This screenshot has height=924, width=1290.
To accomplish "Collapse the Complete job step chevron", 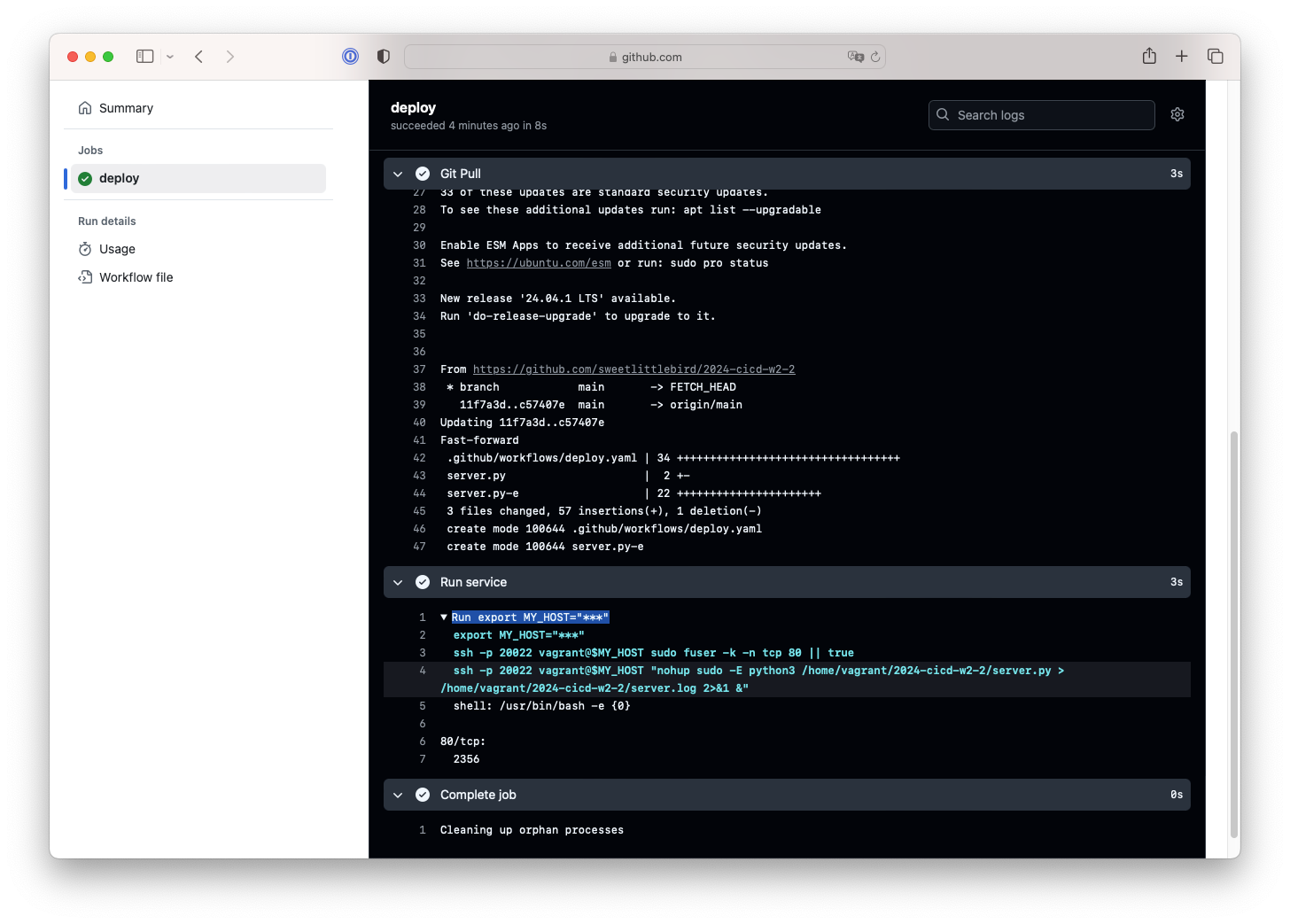I will coord(398,795).
